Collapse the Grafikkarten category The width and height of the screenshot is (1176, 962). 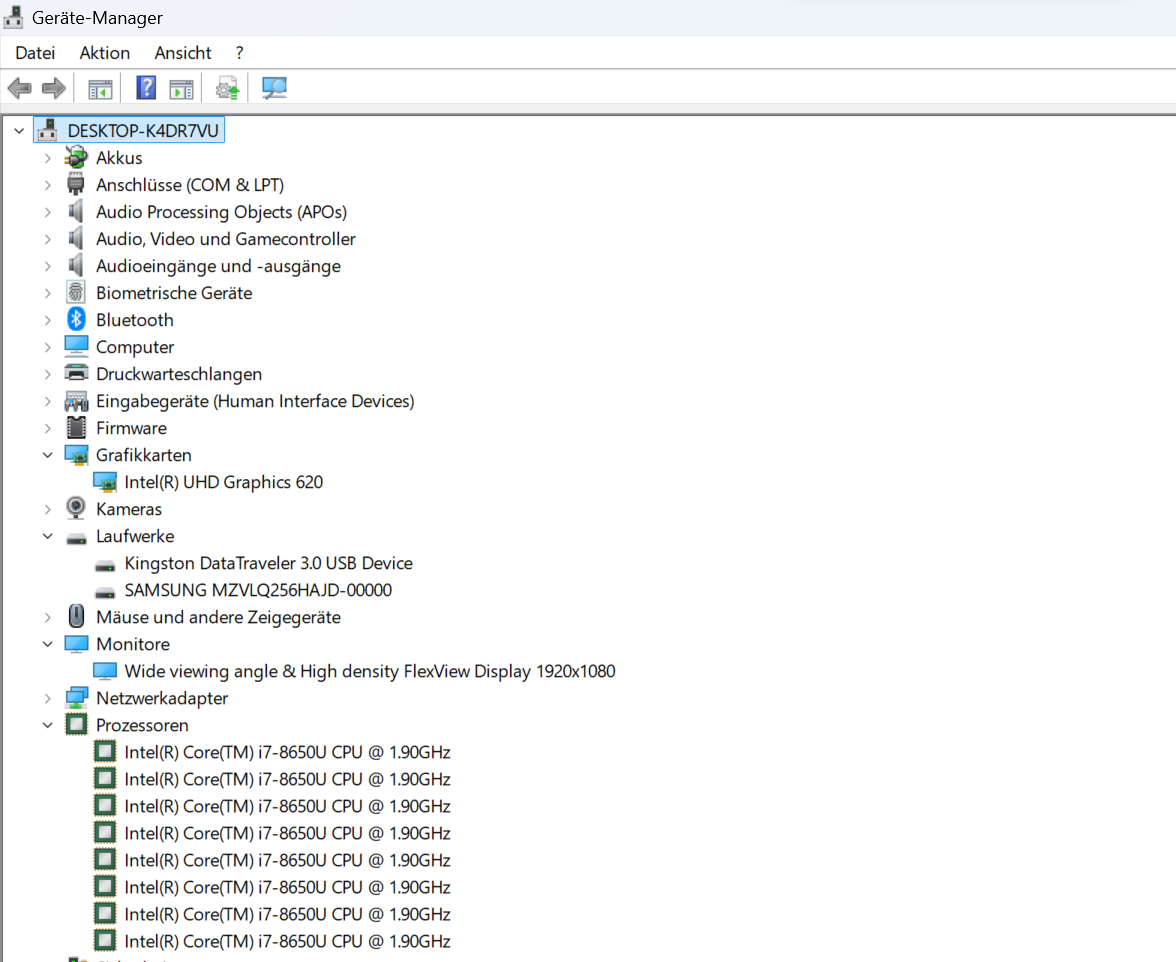pos(48,454)
